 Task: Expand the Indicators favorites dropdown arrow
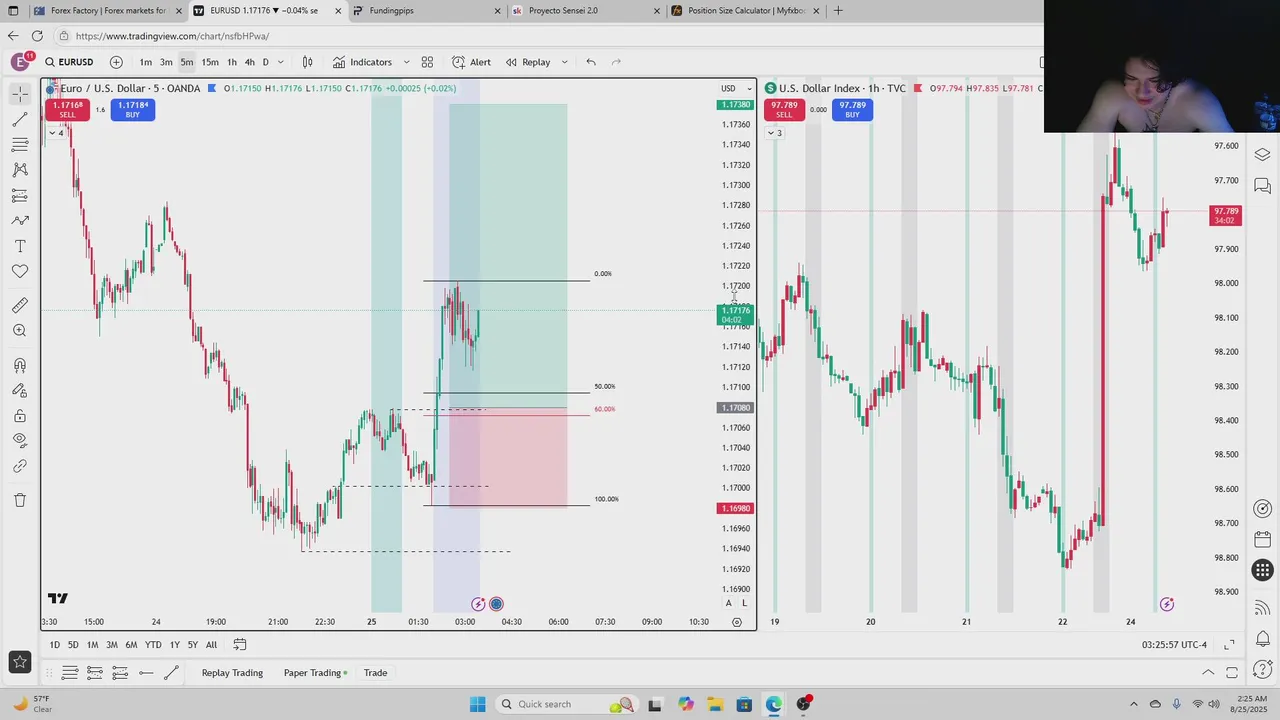pyautogui.click(x=406, y=62)
